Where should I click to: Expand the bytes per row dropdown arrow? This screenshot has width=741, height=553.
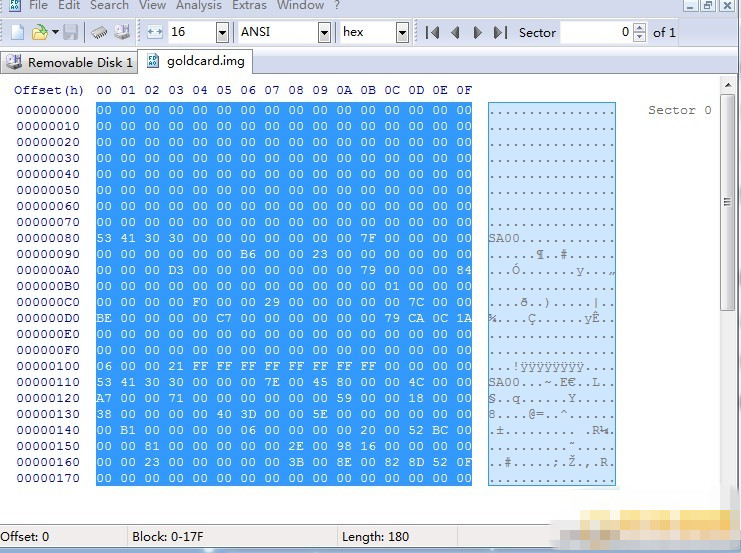(222, 33)
